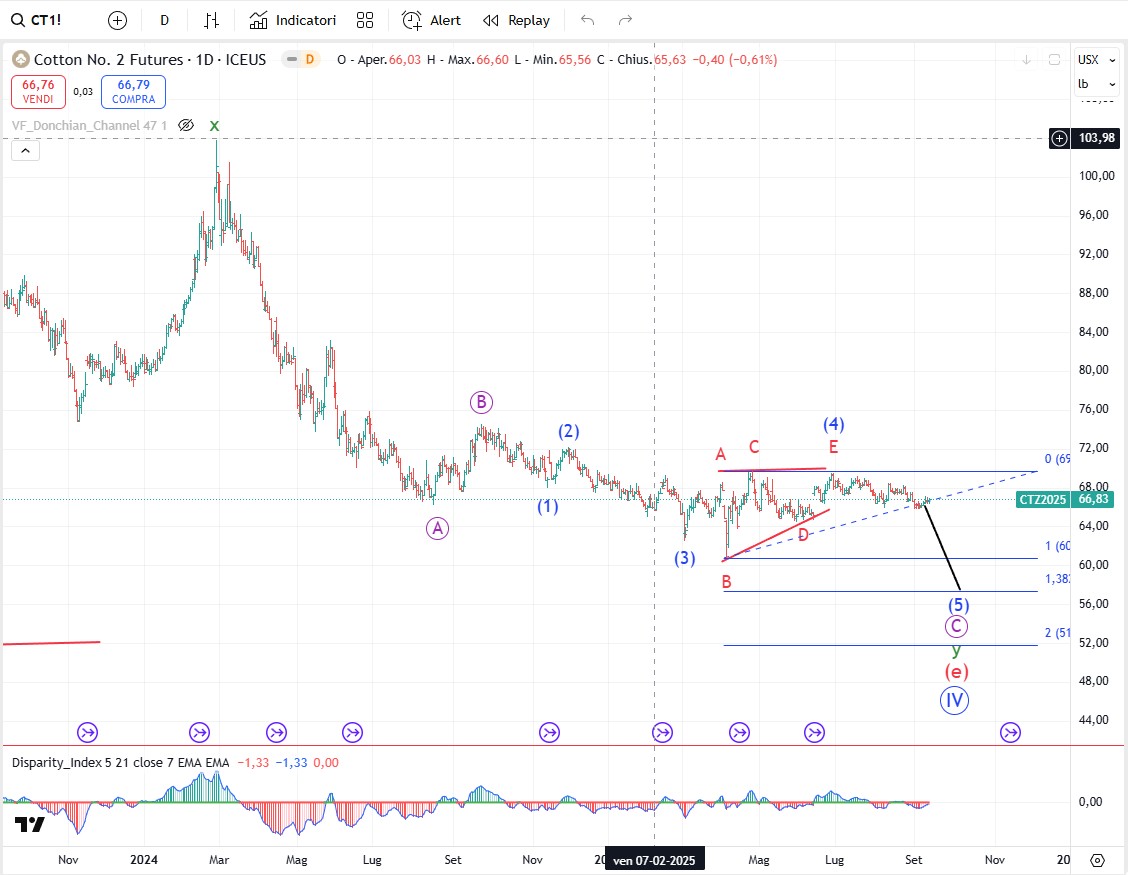Click the Disparity_Index indicator label
1128x875 pixels.
coord(120,763)
